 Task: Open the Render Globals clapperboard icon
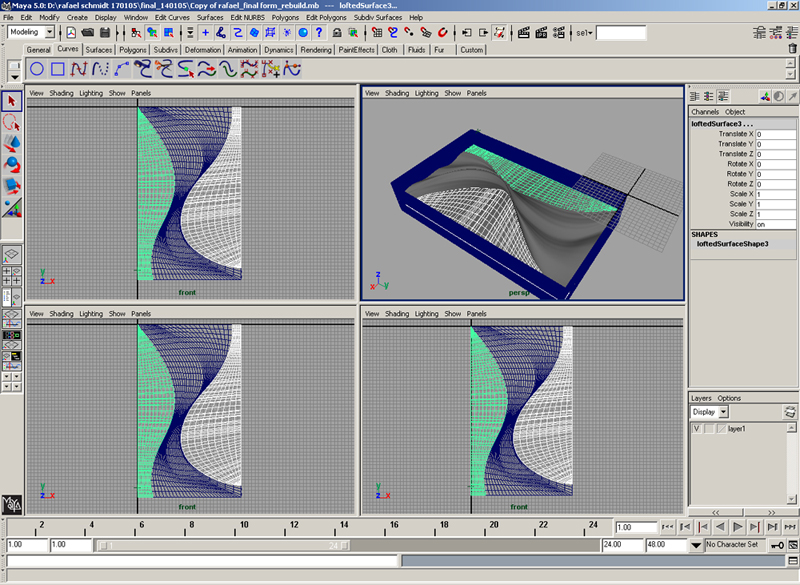[559, 33]
